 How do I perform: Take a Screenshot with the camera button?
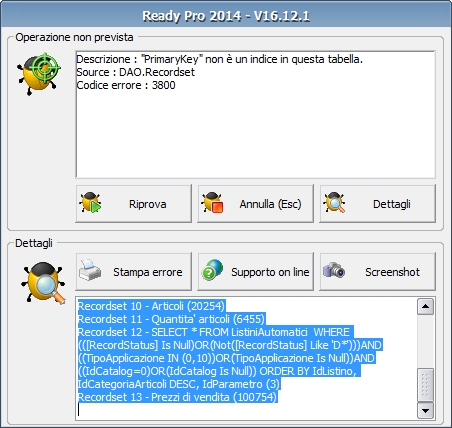pos(378,272)
